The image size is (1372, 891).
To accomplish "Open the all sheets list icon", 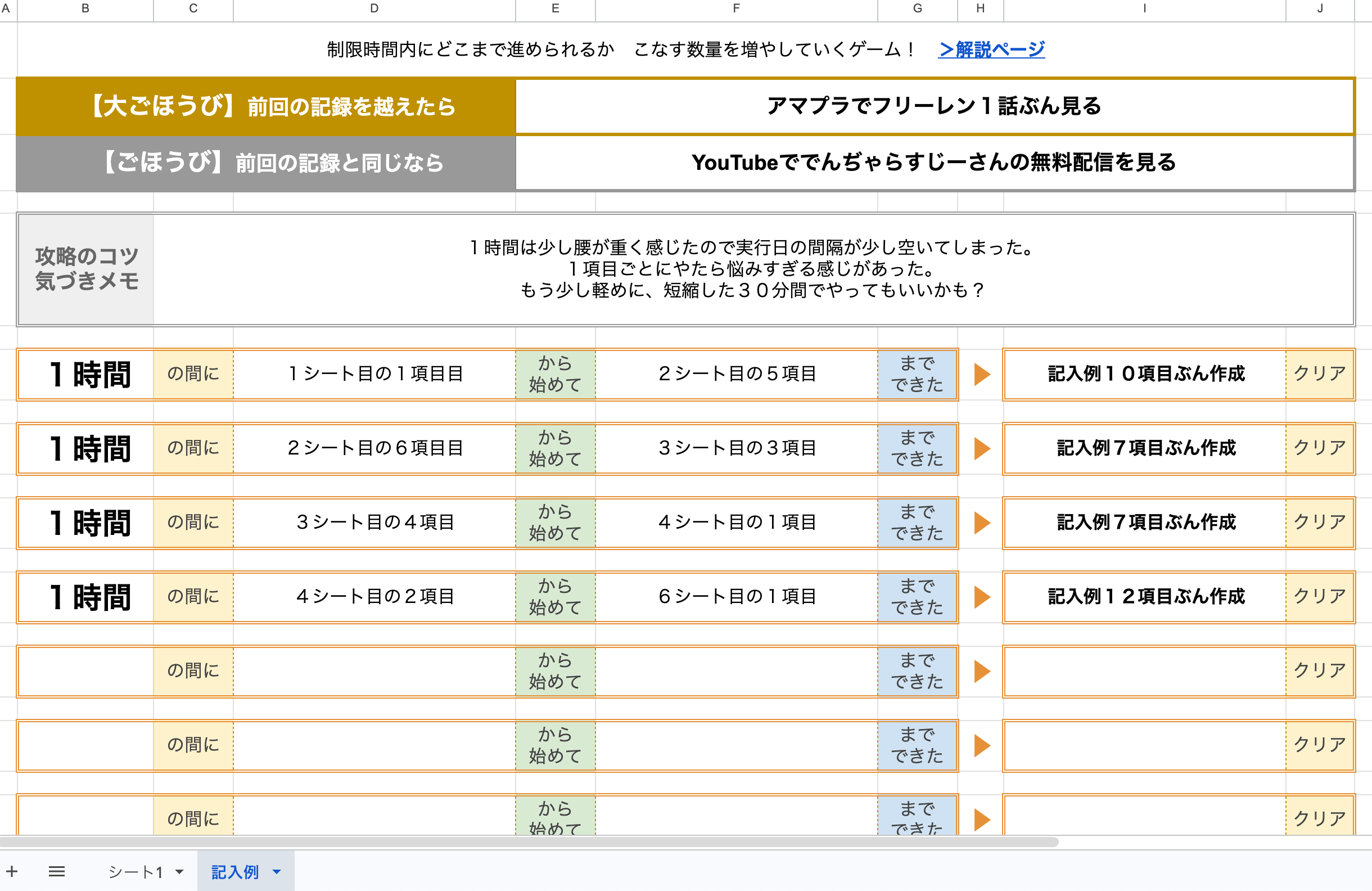I will (x=56, y=871).
